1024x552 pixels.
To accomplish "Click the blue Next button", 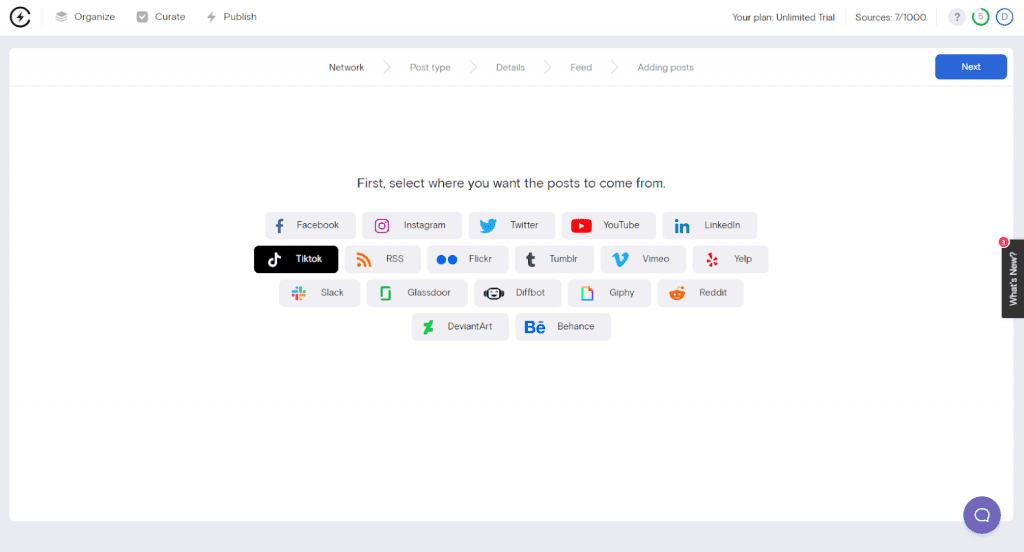I will [x=970, y=67].
